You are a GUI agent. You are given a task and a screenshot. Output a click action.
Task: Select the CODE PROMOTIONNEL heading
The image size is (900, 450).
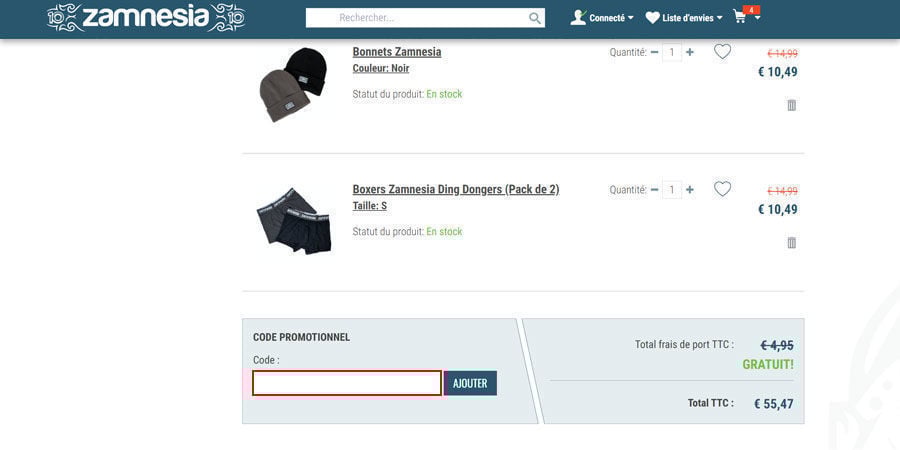(x=301, y=338)
